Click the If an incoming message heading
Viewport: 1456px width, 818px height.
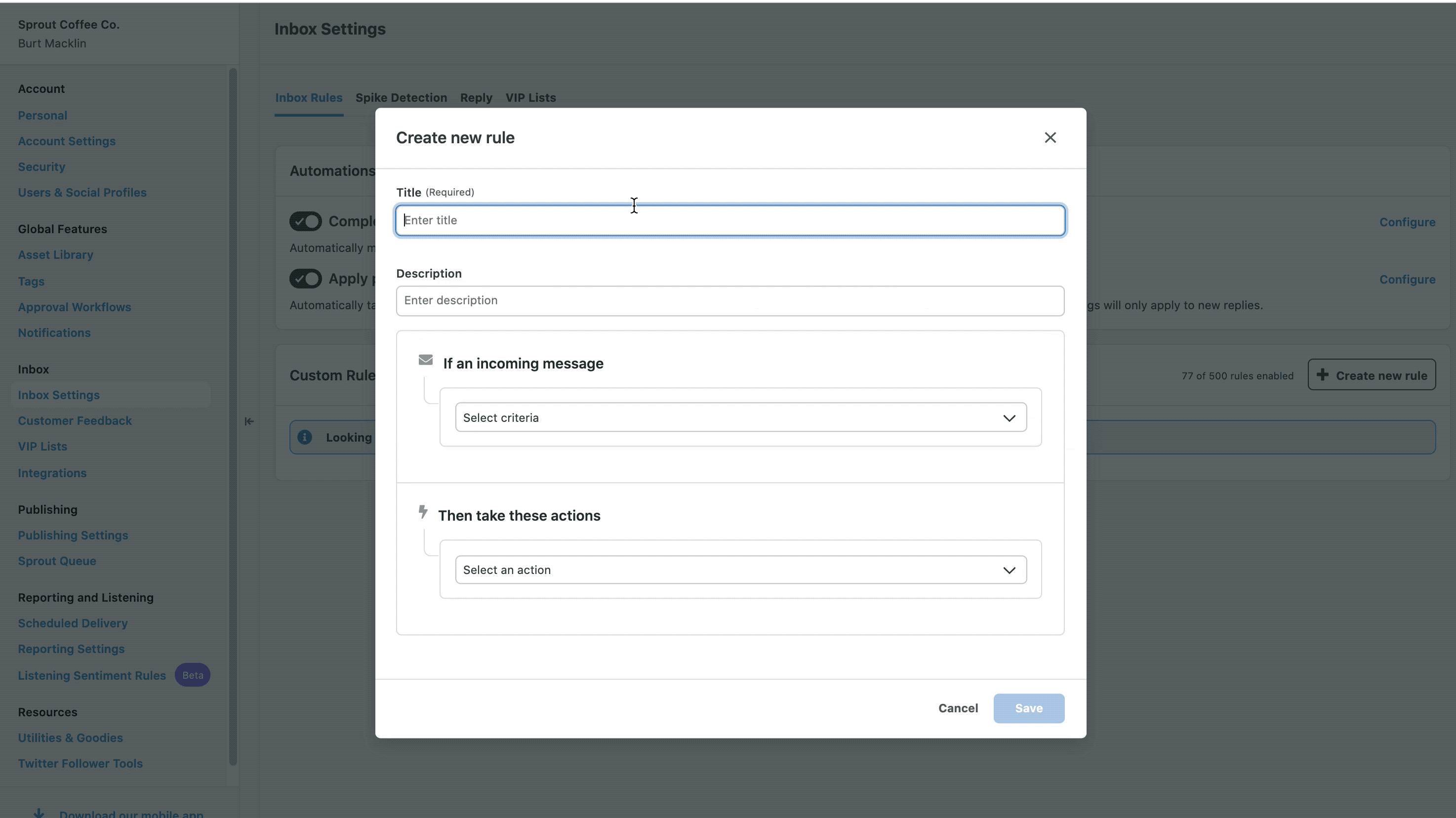point(523,364)
